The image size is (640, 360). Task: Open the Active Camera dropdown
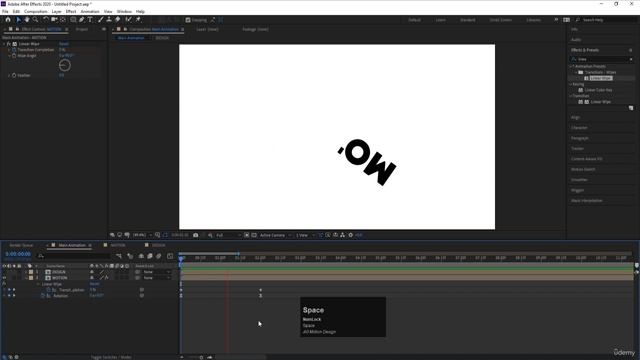coord(276,235)
